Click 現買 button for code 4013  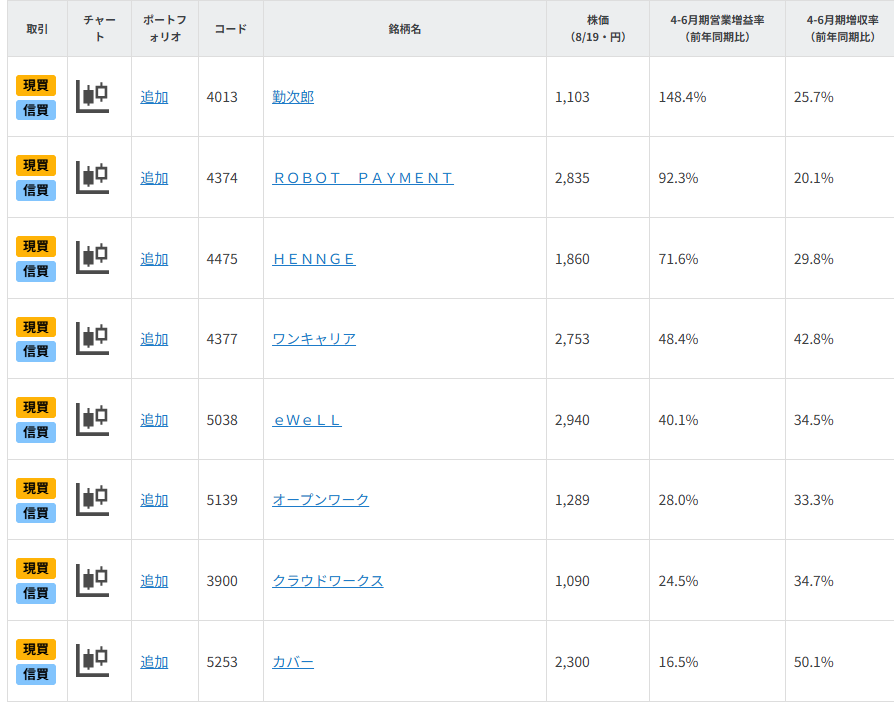click(36, 86)
